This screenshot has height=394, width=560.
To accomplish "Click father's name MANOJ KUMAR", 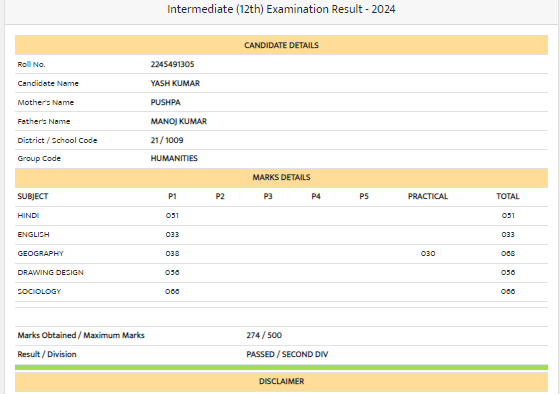I will (179, 121).
